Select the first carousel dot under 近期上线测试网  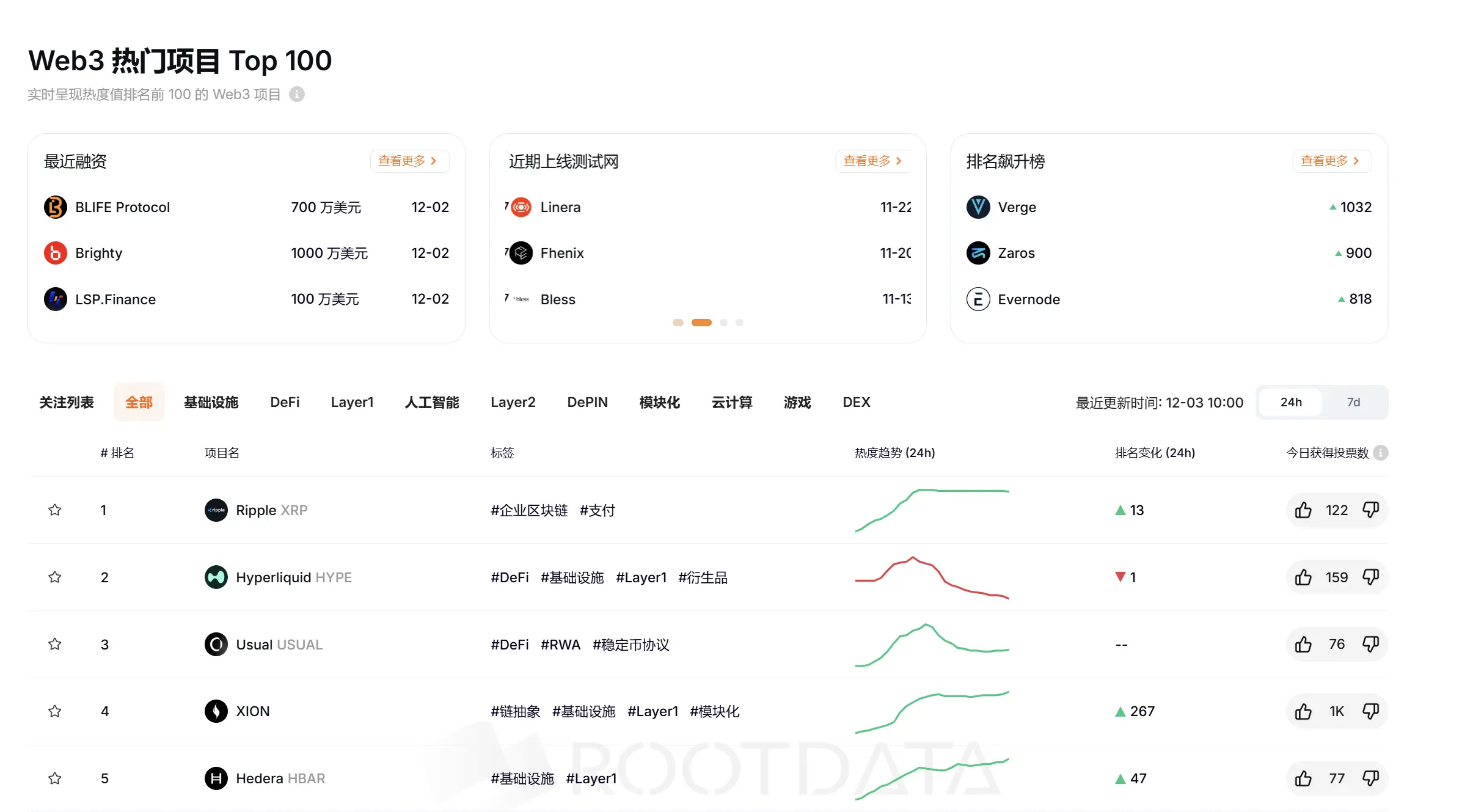(x=678, y=322)
